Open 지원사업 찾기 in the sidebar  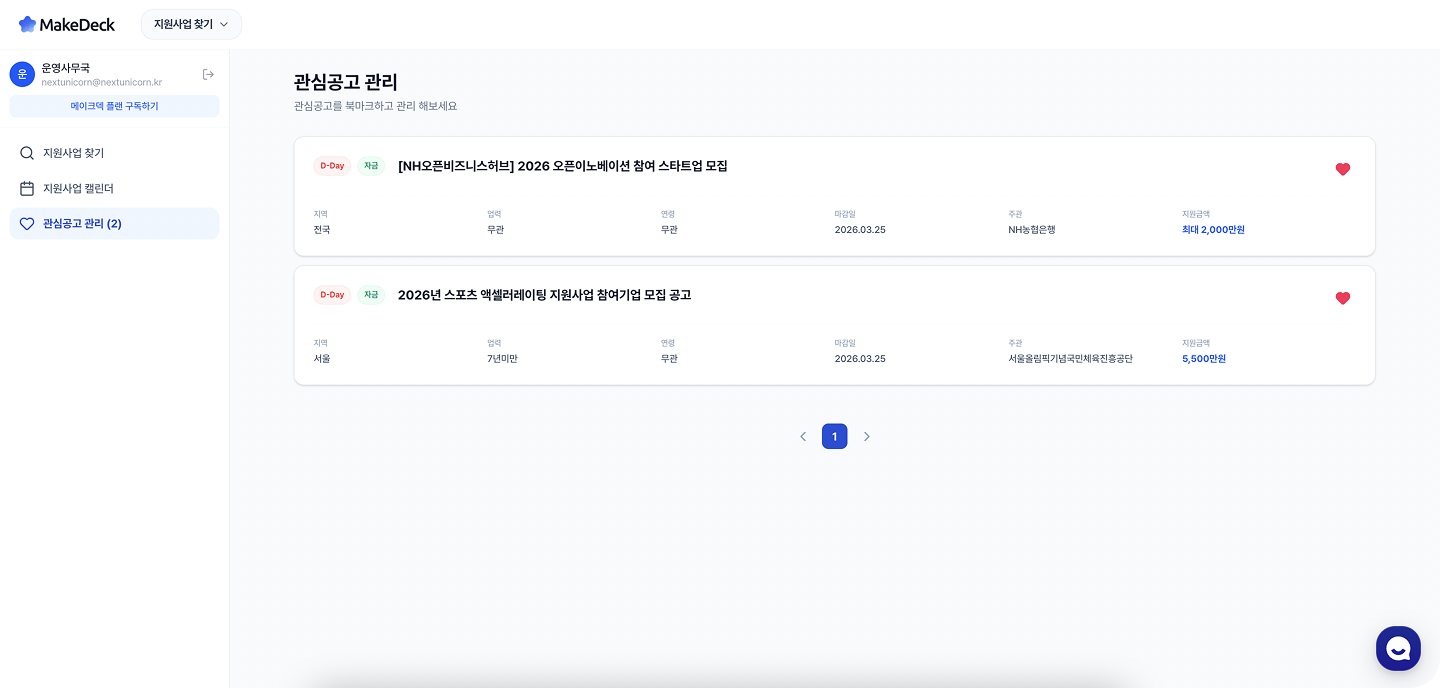coord(74,153)
